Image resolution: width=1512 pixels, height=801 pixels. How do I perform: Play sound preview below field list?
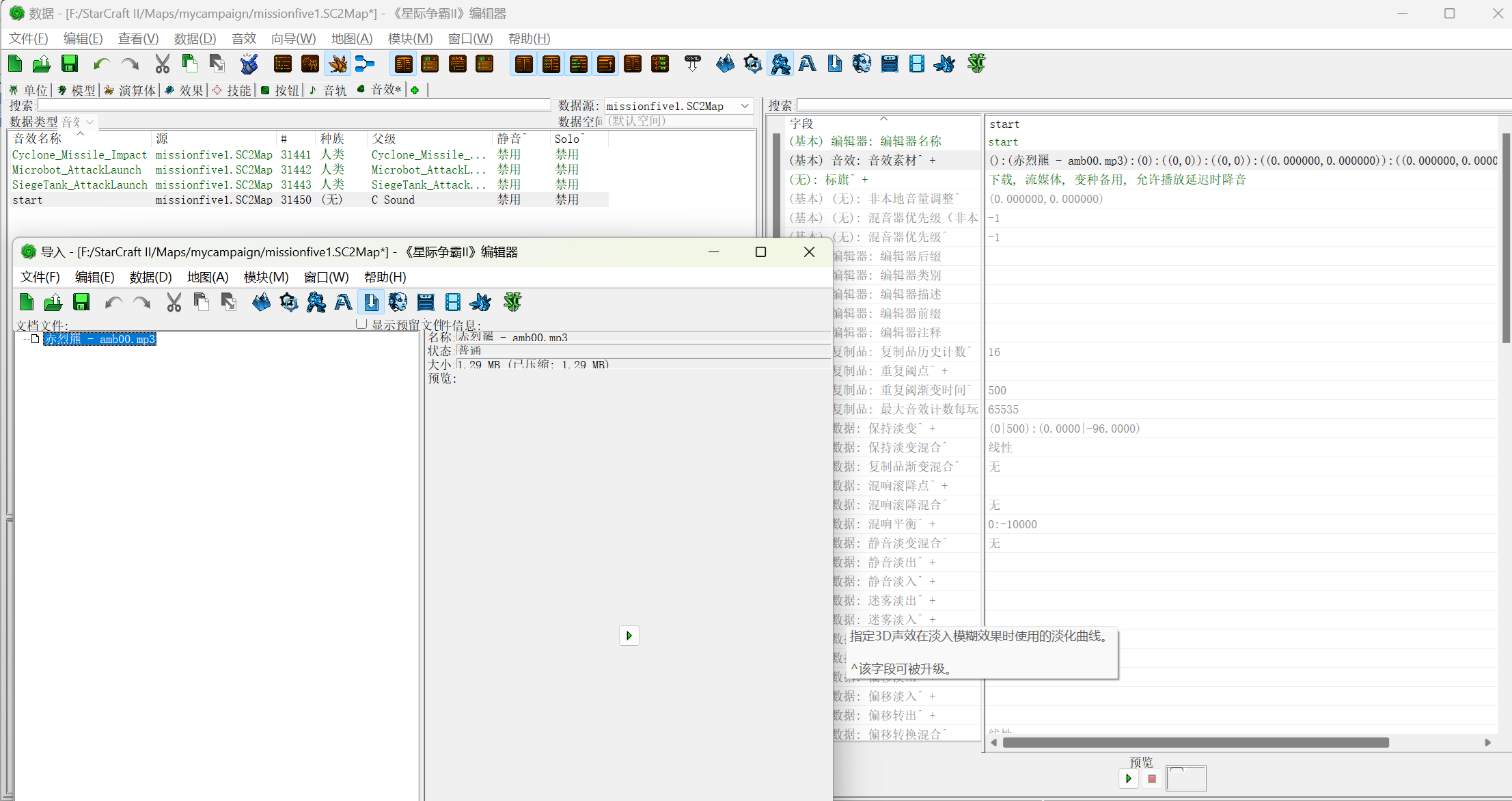tap(1129, 778)
